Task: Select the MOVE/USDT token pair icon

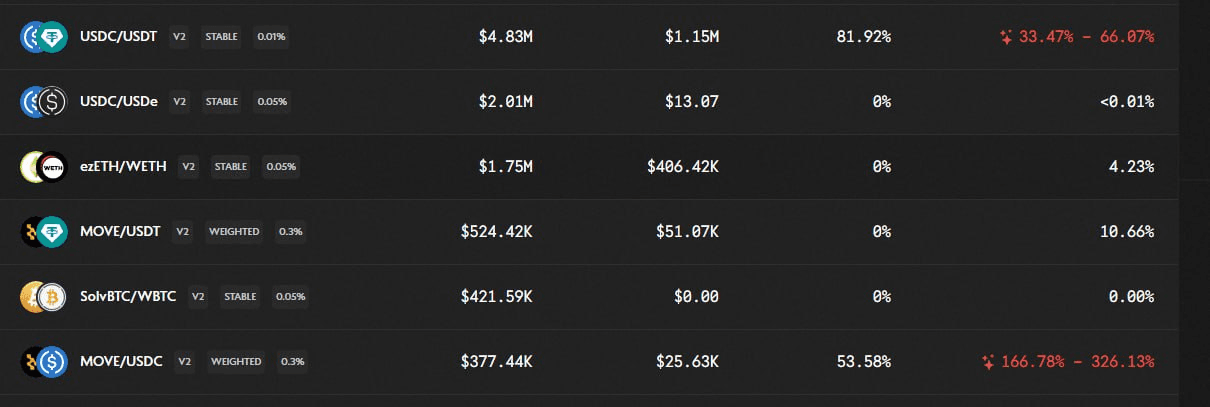Action: click(43, 232)
